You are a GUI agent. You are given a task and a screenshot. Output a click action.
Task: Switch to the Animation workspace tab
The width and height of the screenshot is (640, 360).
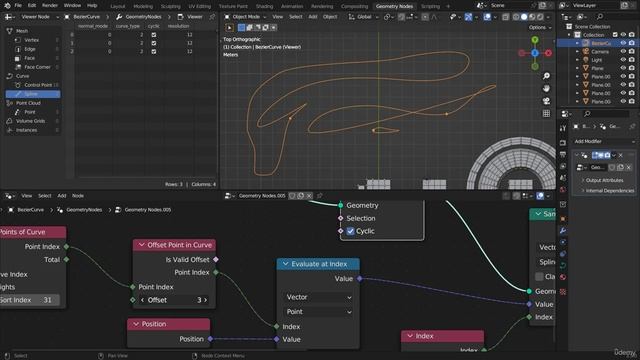click(x=292, y=6)
